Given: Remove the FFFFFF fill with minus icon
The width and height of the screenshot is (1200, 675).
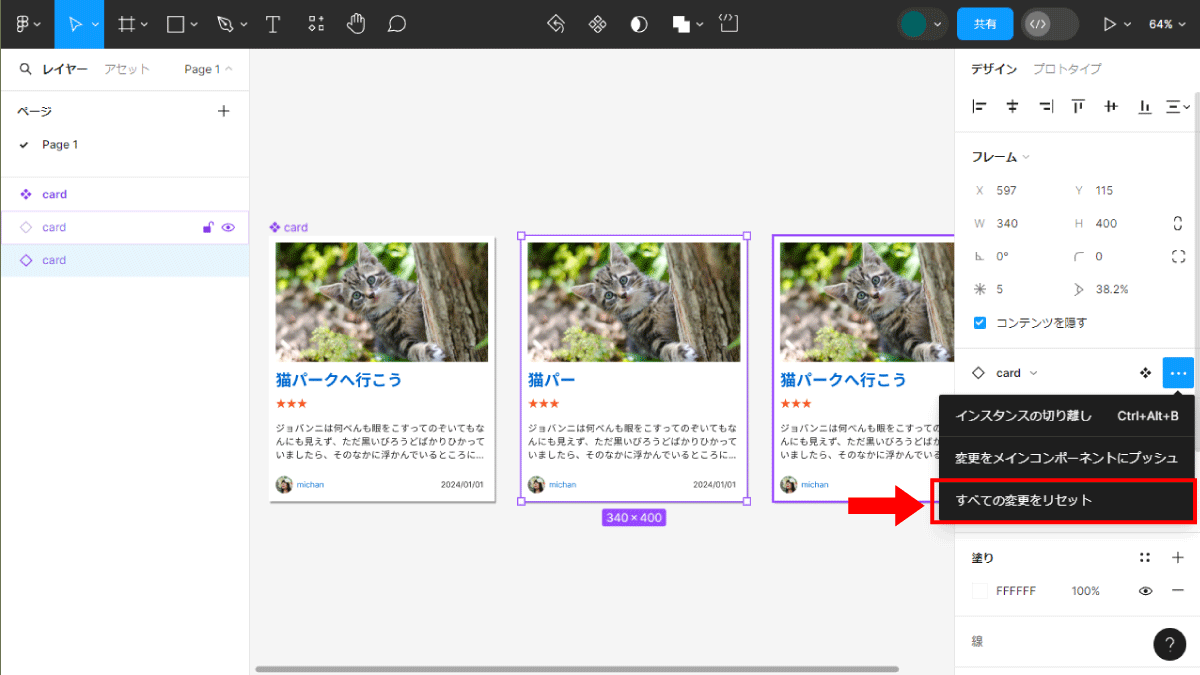Looking at the screenshot, I should coord(1177,591).
